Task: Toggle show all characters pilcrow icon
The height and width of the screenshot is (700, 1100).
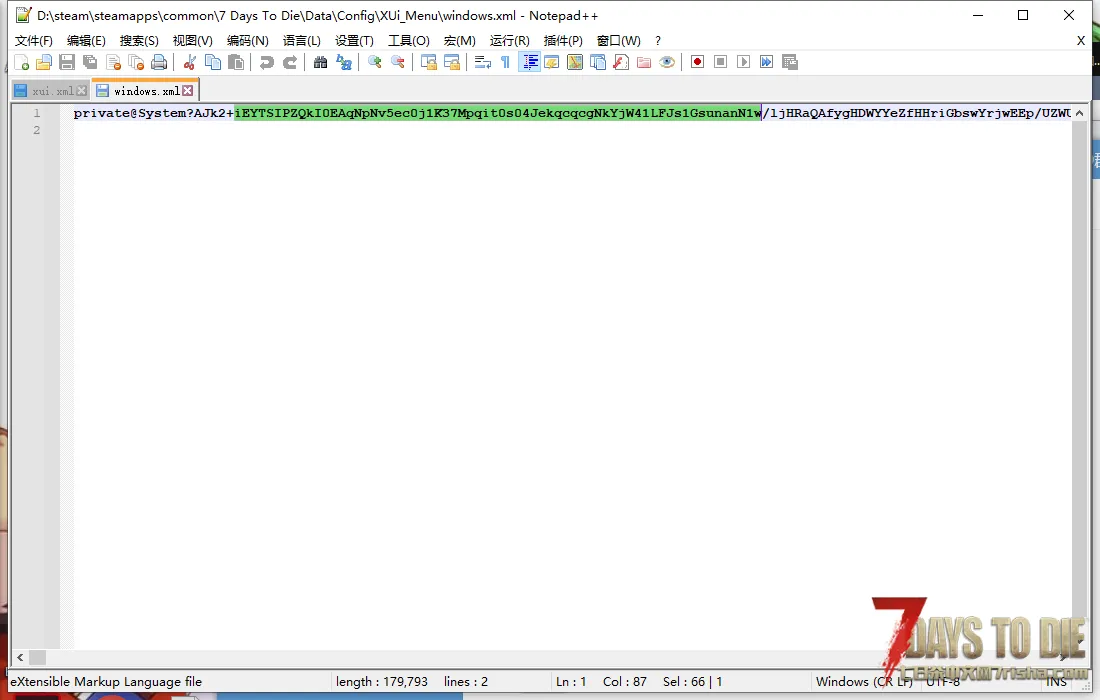Action: click(505, 62)
